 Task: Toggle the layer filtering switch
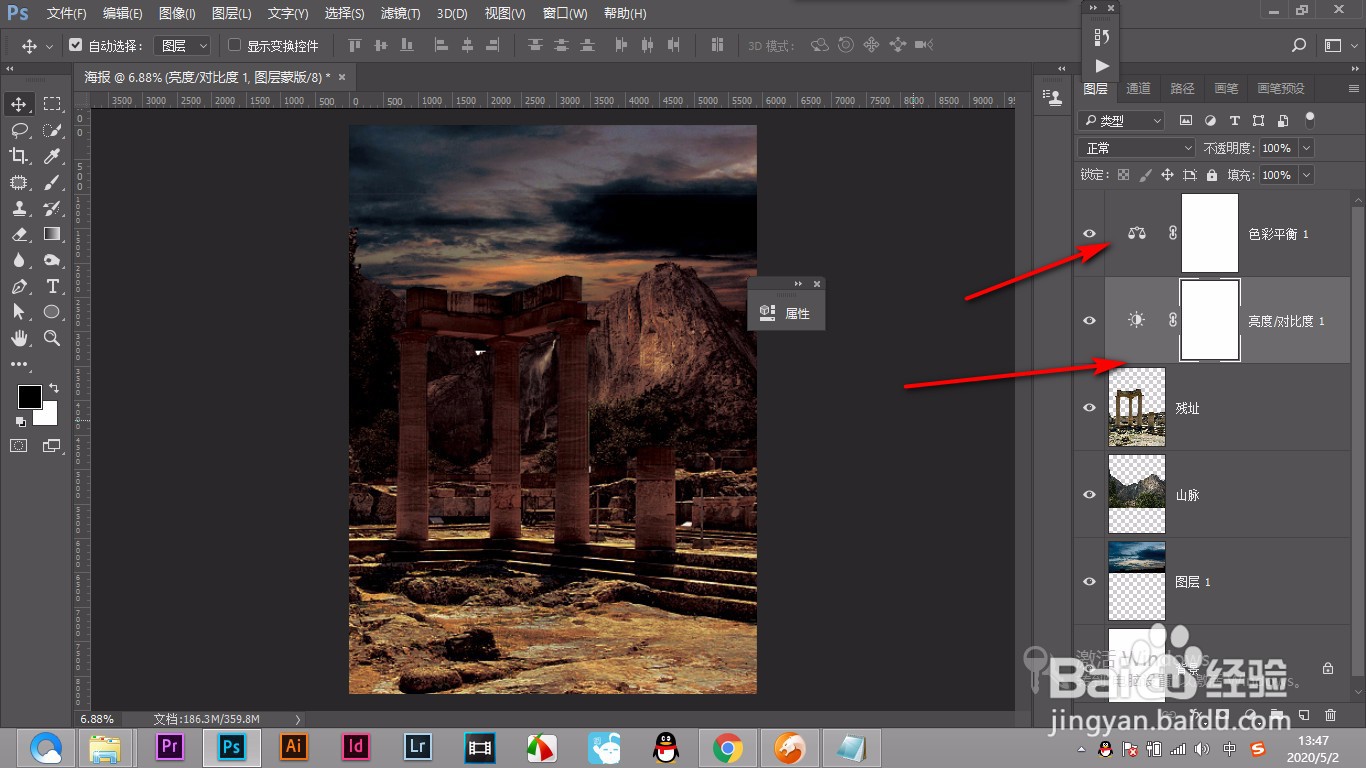(x=1310, y=120)
